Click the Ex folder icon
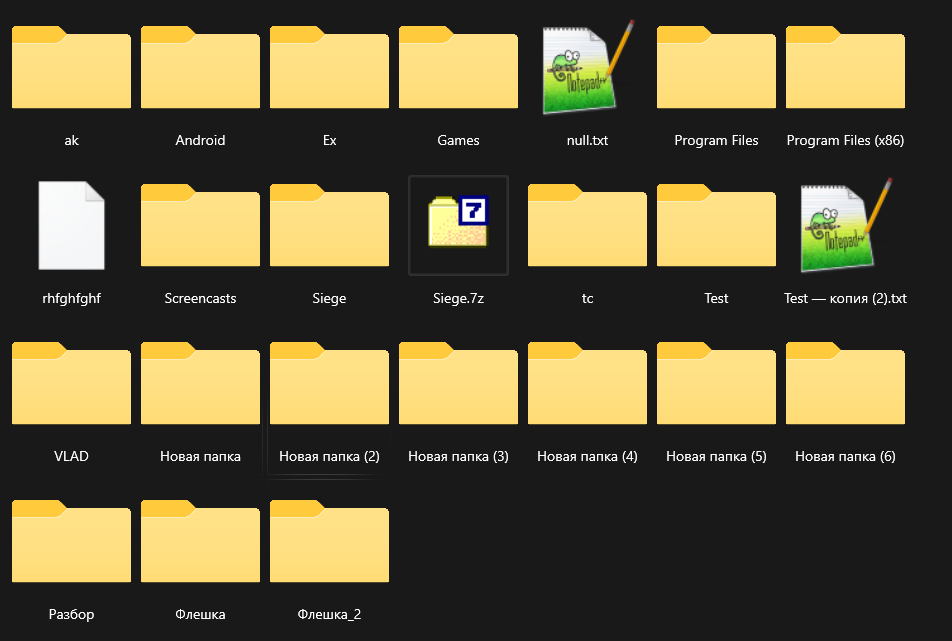The height and width of the screenshot is (641, 952). [x=329, y=67]
